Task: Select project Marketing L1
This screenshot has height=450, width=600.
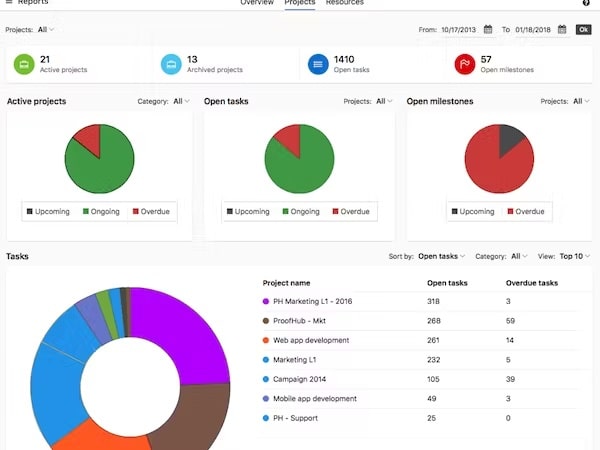Action: pyautogui.click(x=294, y=360)
